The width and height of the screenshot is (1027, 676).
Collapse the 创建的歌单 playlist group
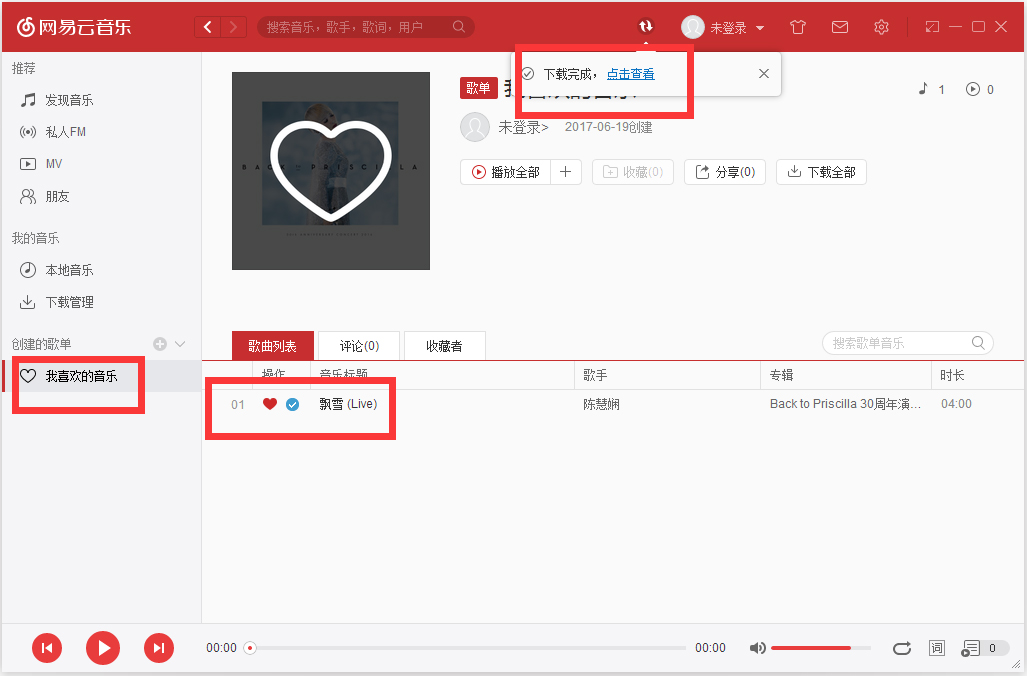tap(178, 343)
